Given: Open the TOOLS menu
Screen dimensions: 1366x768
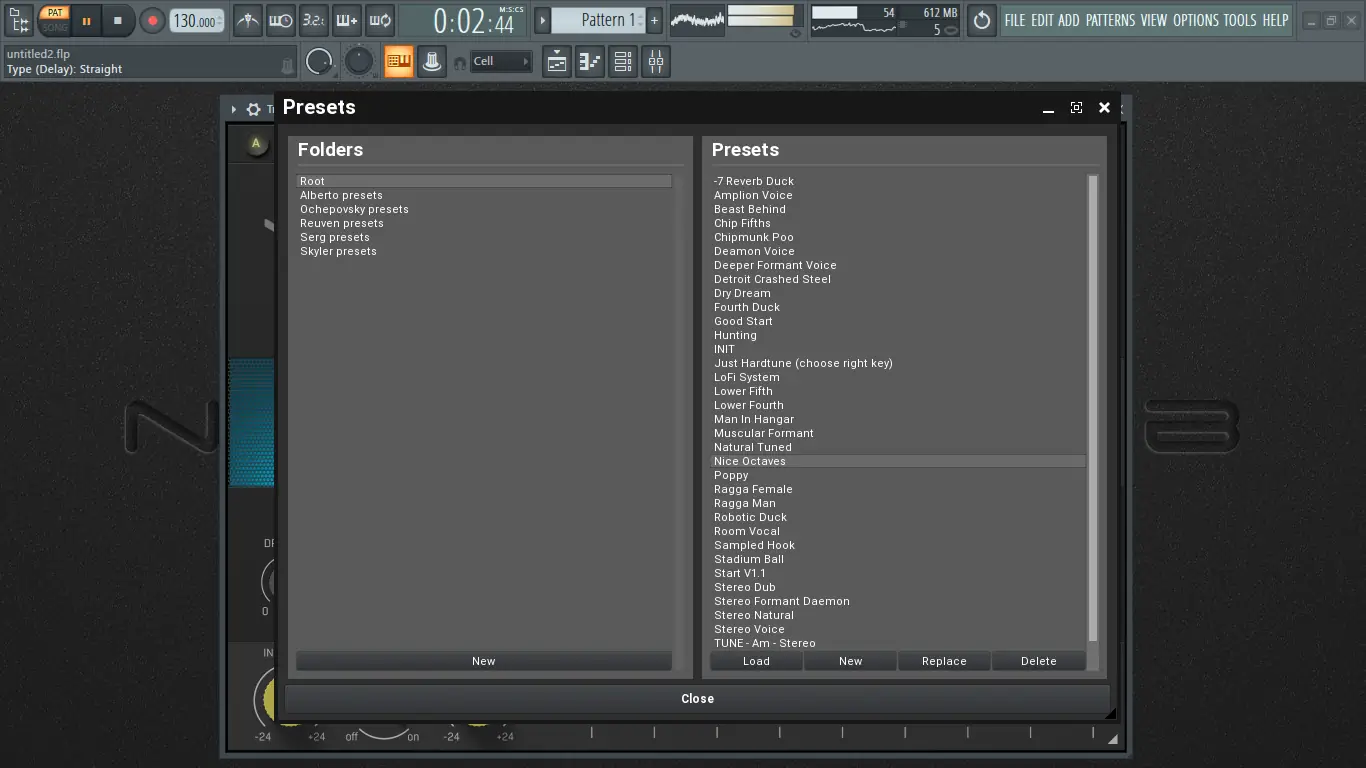Looking at the screenshot, I should [1240, 20].
